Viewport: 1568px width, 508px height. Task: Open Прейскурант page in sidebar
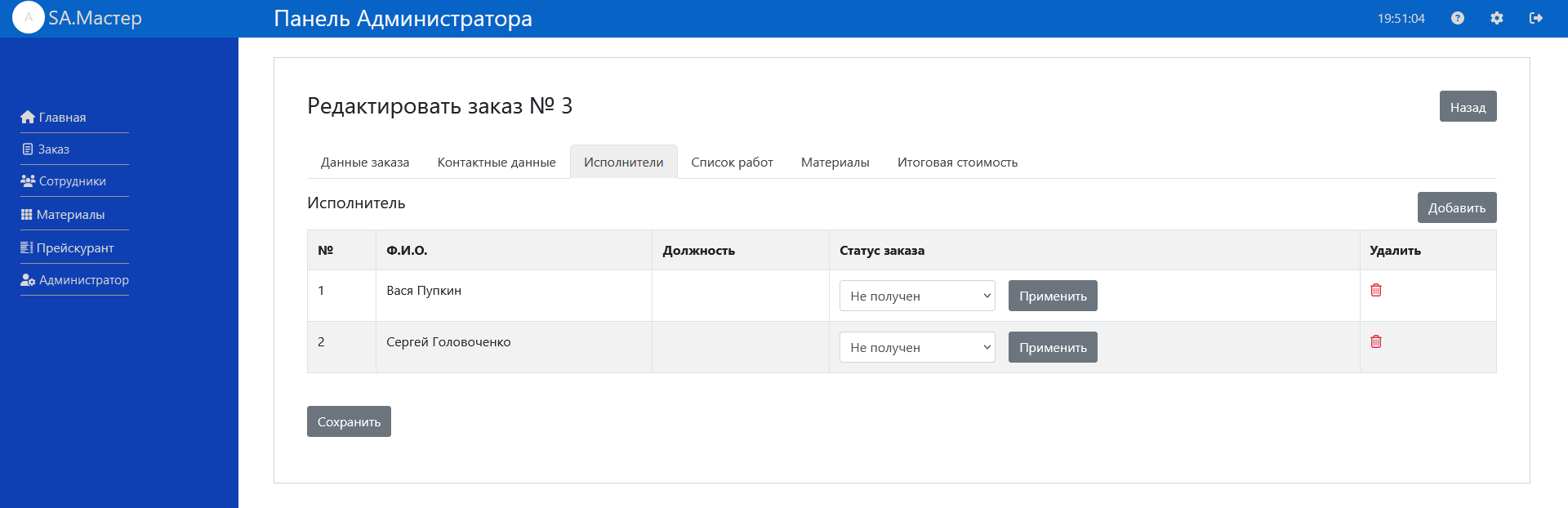(x=75, y=247)
